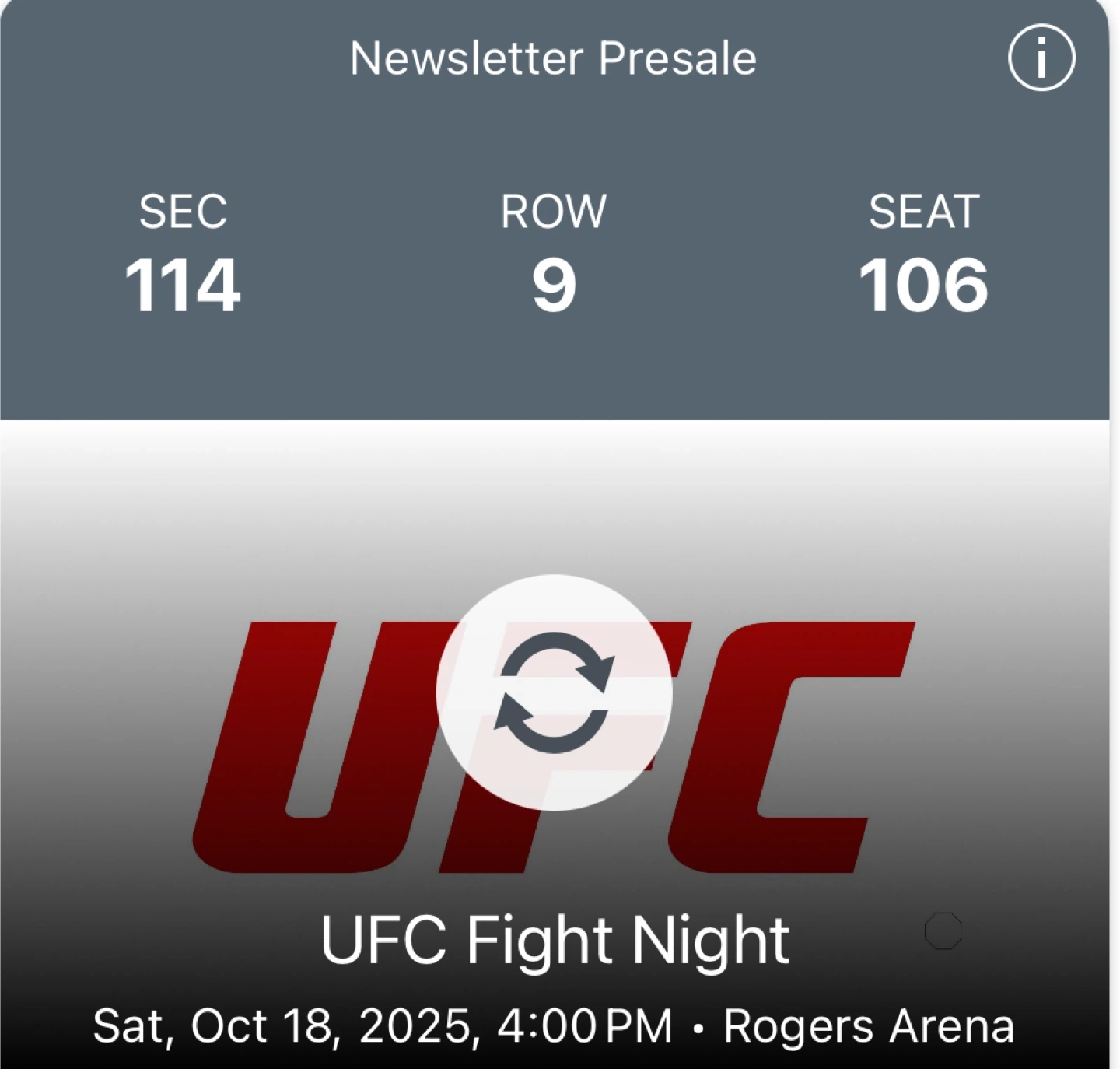Image resolution: width=1120 pixels, height=1069 pixels.
Task: Open the Rogers Arena venue link
Action: pyautogui.click(x=869, y=1026)
